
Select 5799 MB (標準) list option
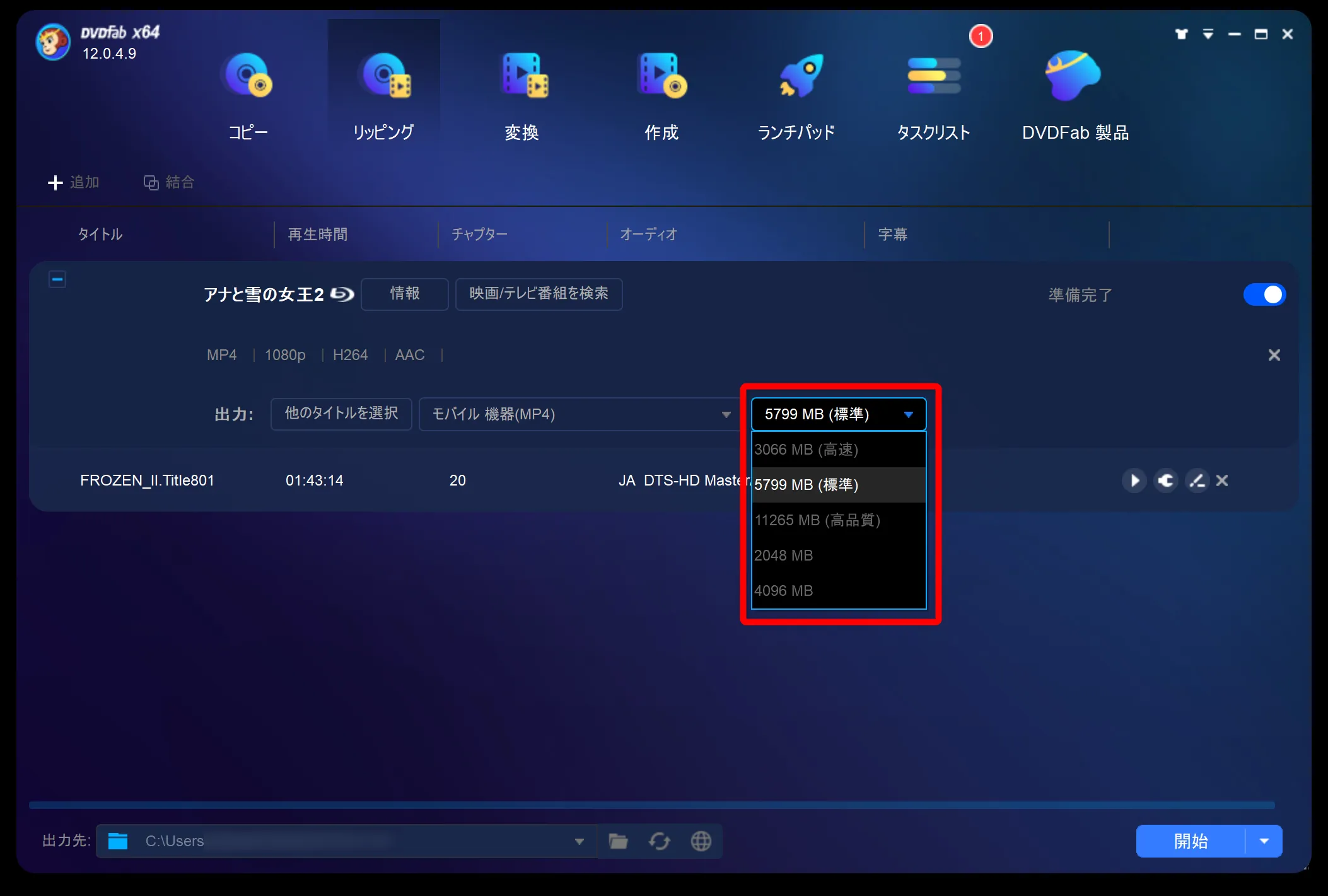pos(839,485)
